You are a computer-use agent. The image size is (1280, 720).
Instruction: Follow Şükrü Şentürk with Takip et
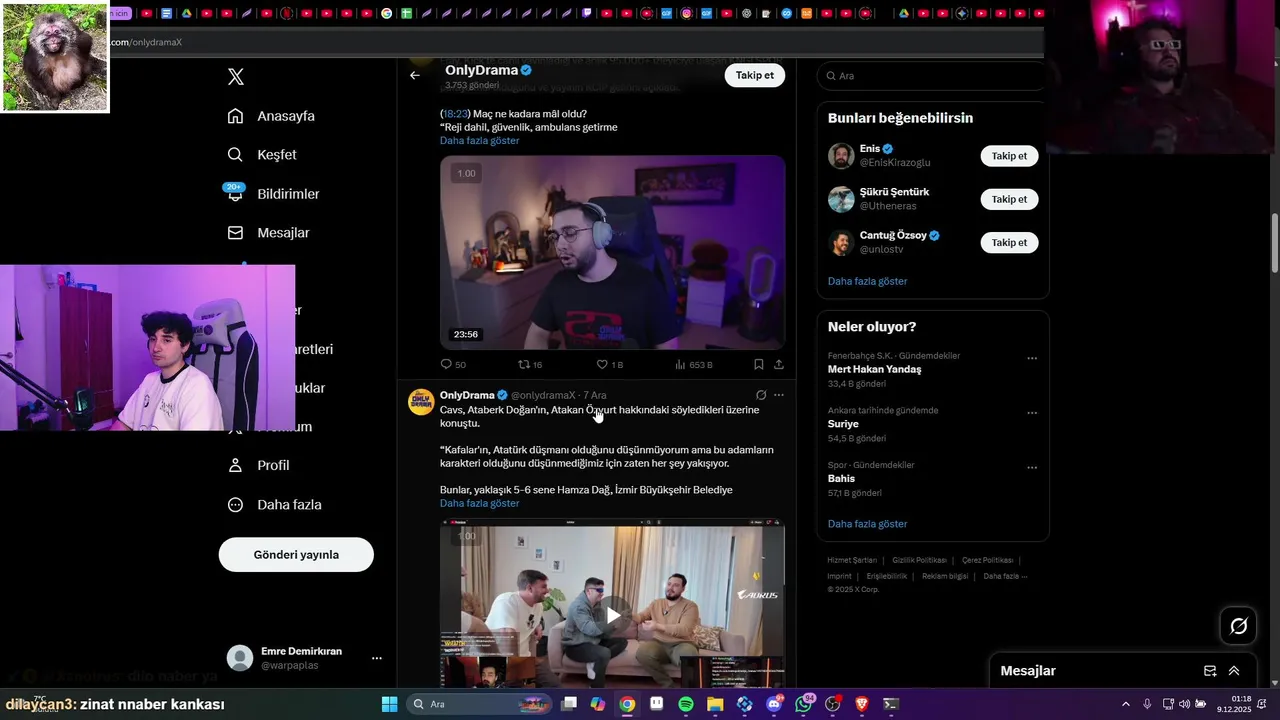1009,199
